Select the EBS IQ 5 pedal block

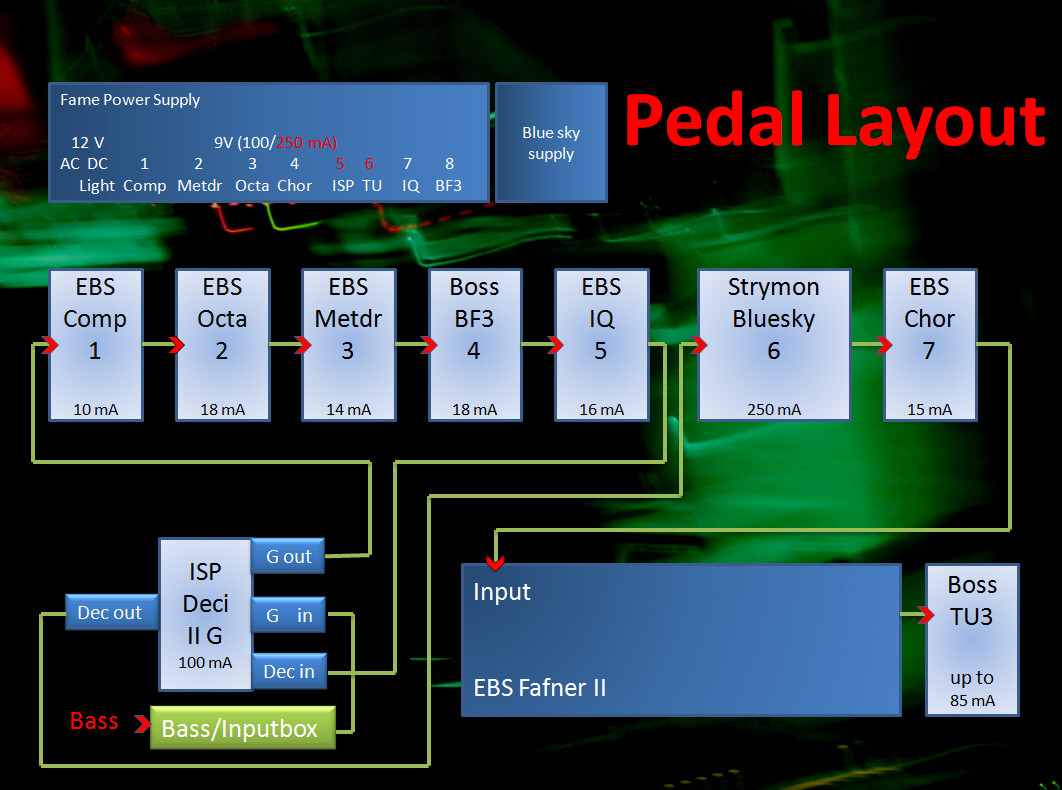pyautogui.click(x=601, y=345)
